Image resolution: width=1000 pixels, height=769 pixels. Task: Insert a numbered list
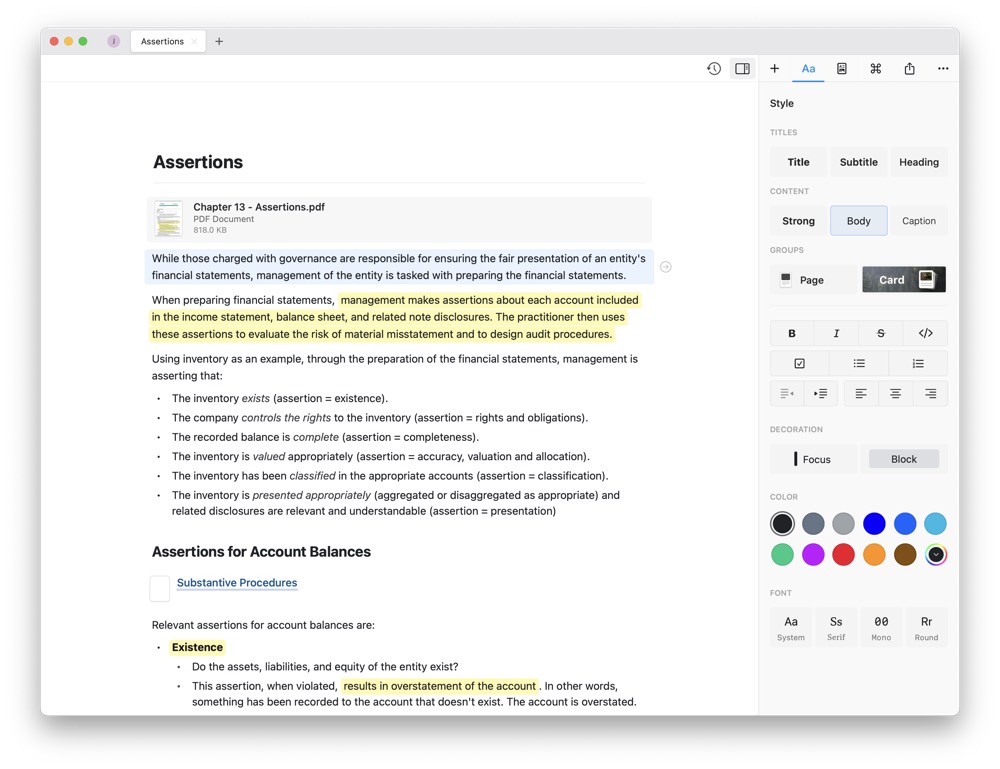pyautogui.click(x=919, y=362)
